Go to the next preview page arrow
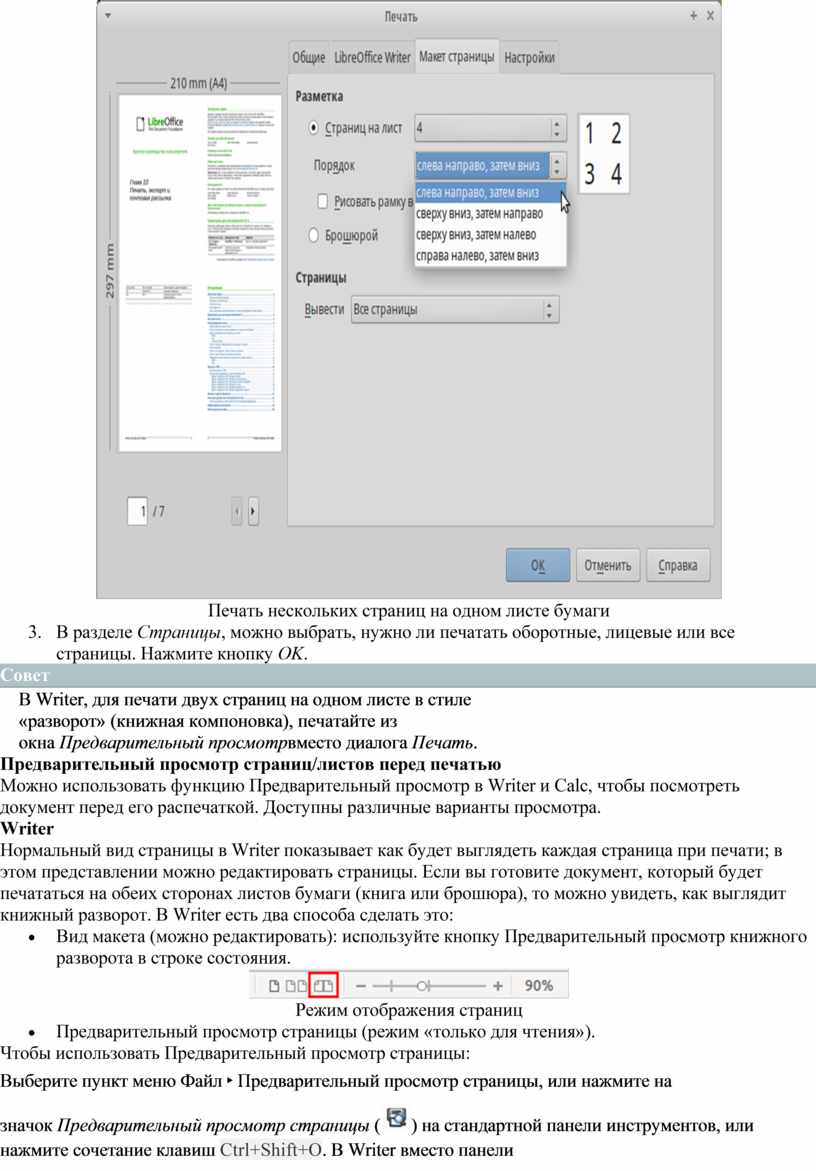This screenshot has width=816, height=1171. coord(253,512)
